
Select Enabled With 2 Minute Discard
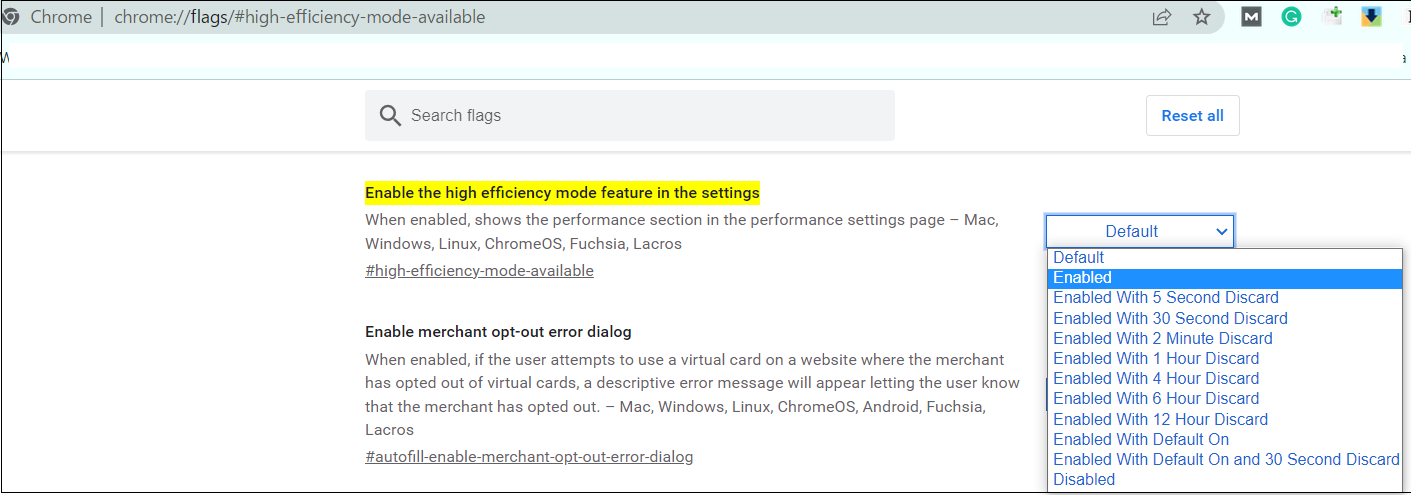tap(1162, 338)
